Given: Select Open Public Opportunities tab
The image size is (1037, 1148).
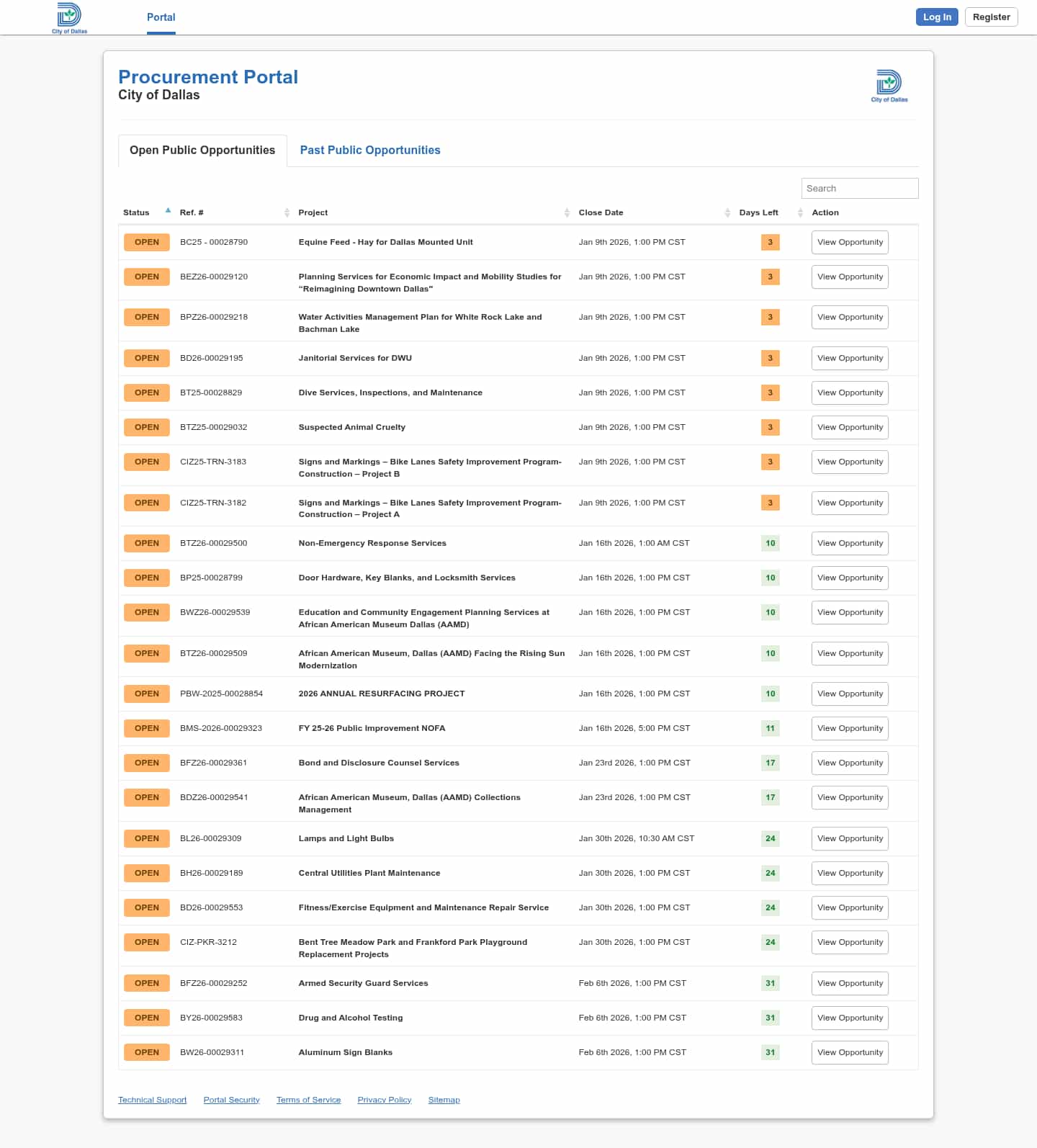Looking at the screenshot, I should [202, 150].
